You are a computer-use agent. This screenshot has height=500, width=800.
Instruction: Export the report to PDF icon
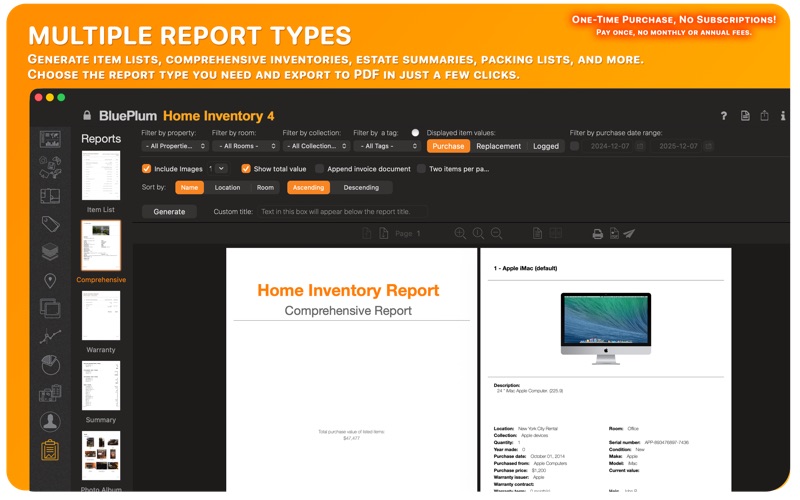click(x=614, y=233)
